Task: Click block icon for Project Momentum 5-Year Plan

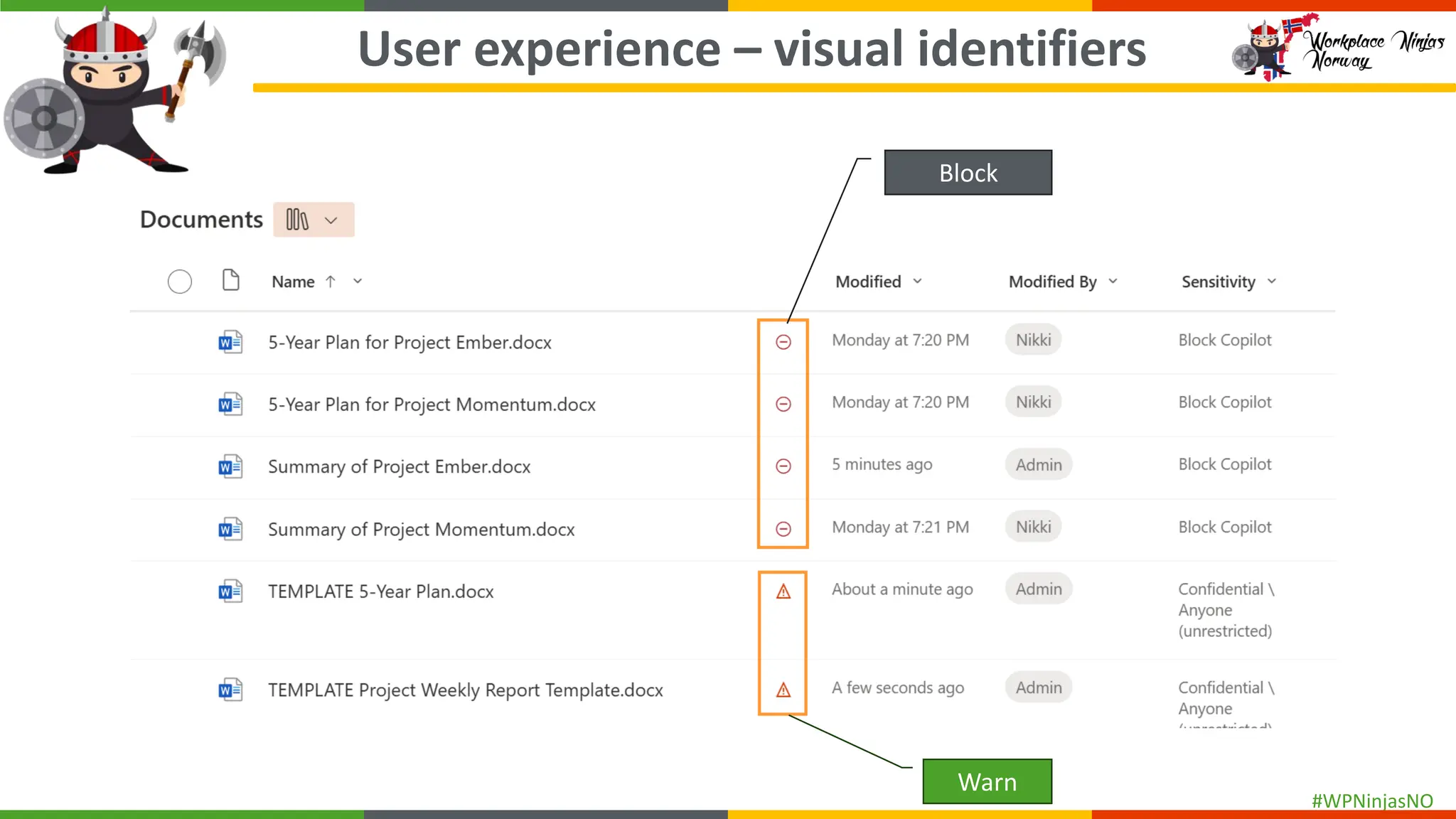Action: click(783, 404)
